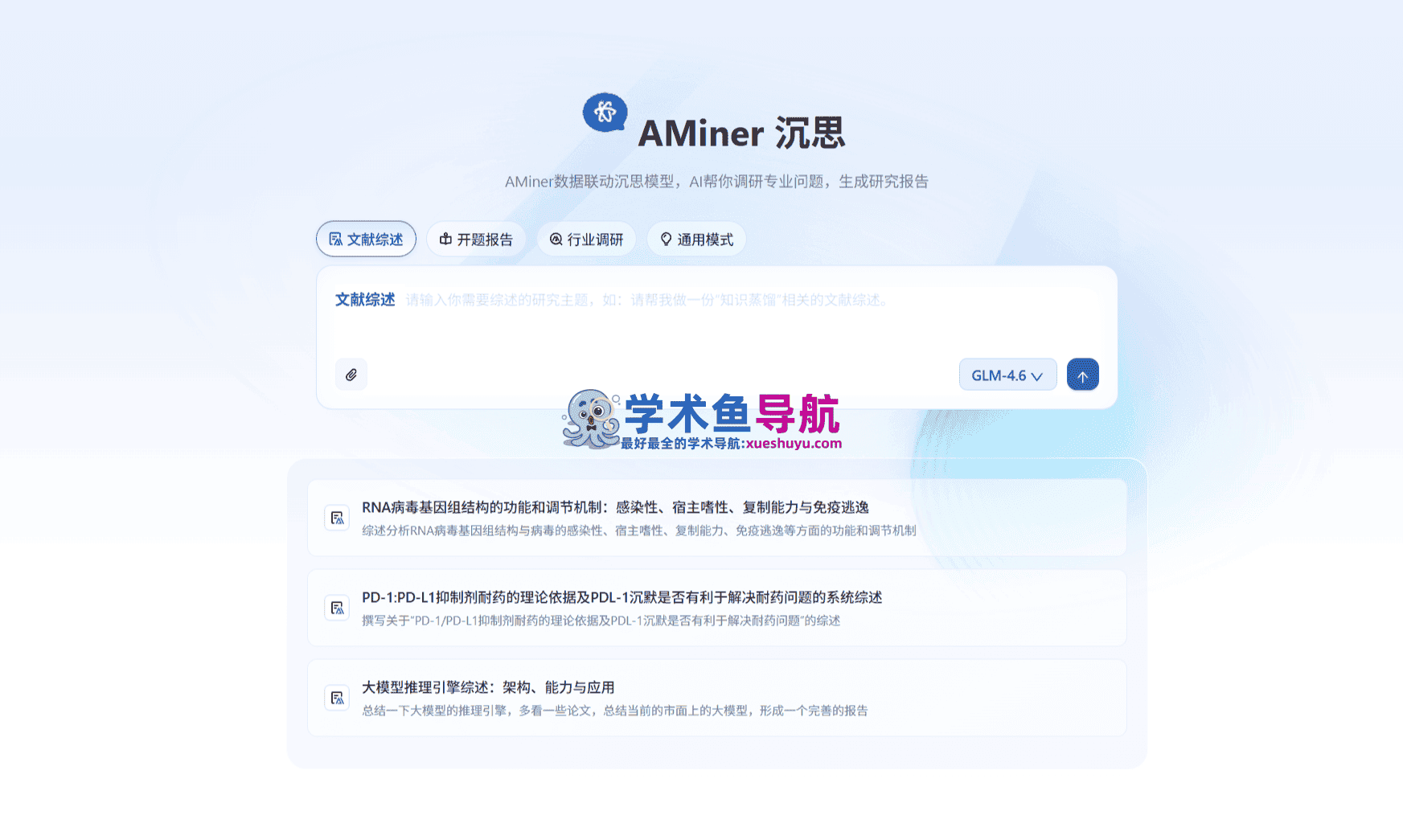Click description 总结一下大模型的推理引擎 text

pos(615,711)
